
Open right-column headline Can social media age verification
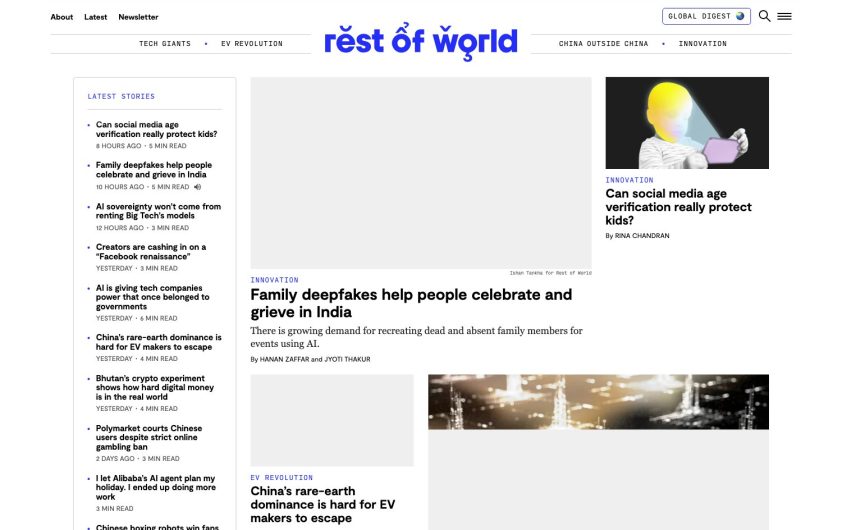click(678, 207)
